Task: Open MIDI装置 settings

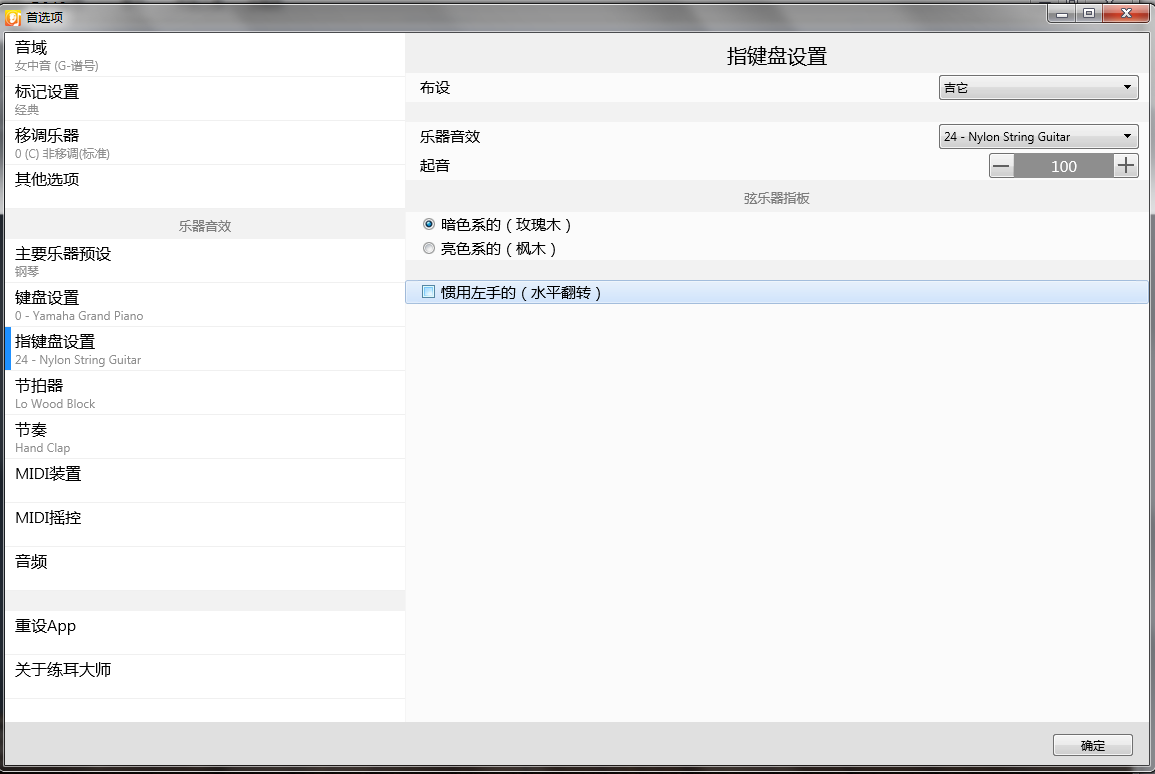Action: [x=205, y=481]
